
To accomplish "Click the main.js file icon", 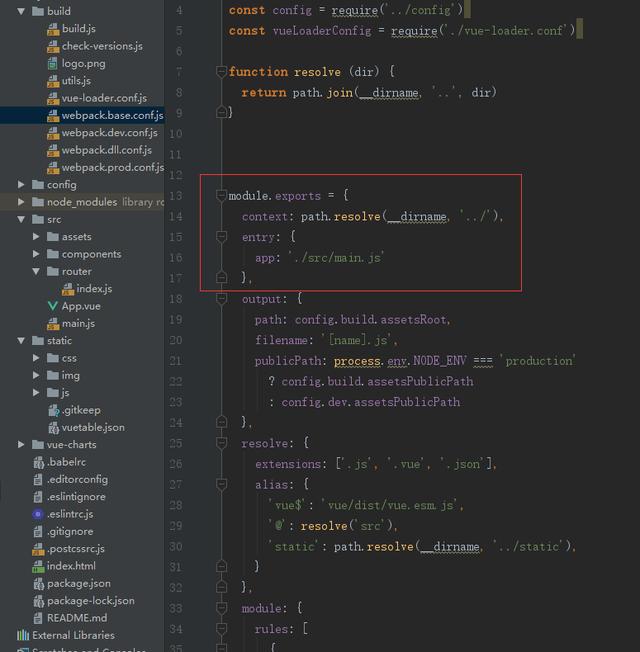I will click(53, 324).
